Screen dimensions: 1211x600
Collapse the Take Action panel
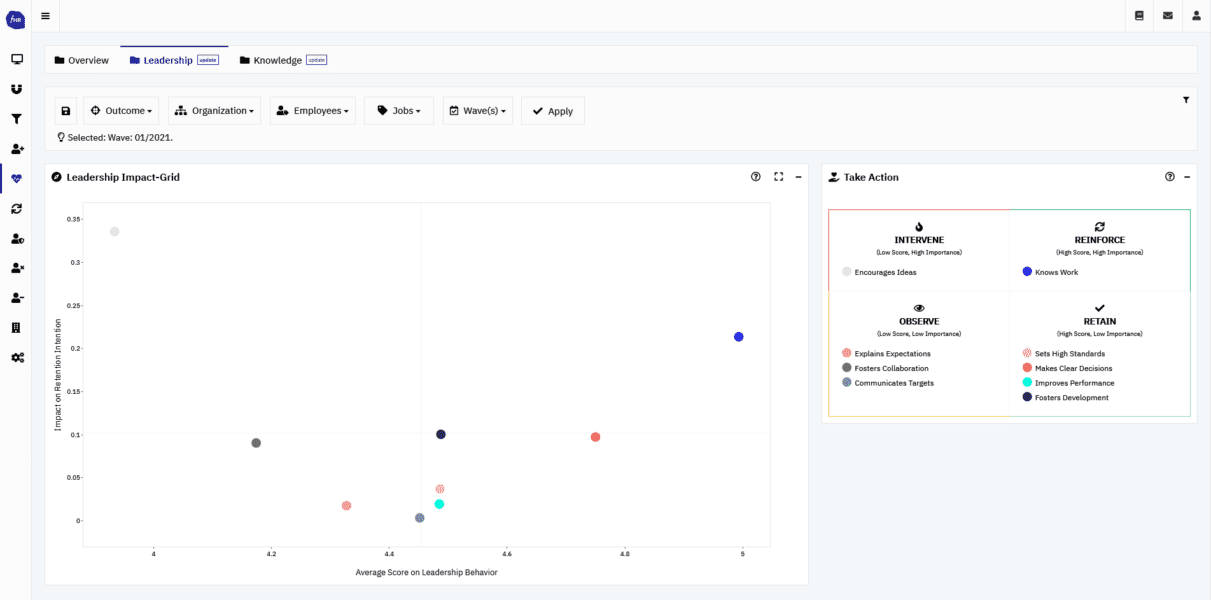pyautogui.click(x=1187, y=177)
